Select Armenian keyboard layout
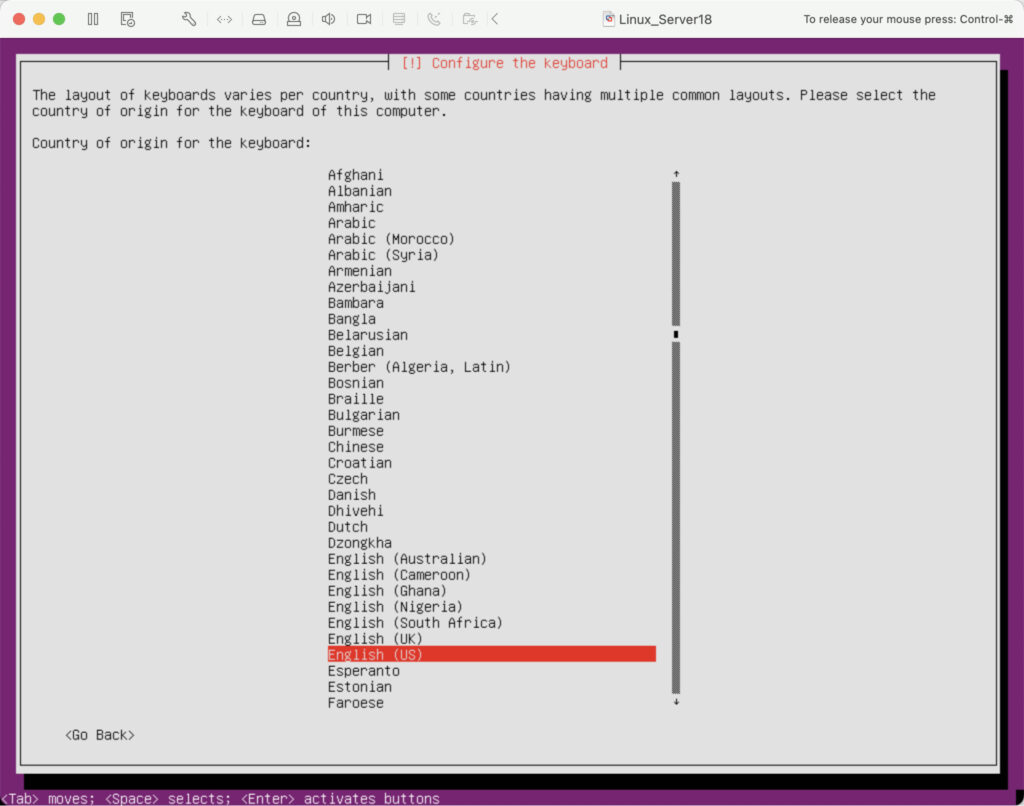This screenshot has height=806, width=1024. tap(491, 271)
